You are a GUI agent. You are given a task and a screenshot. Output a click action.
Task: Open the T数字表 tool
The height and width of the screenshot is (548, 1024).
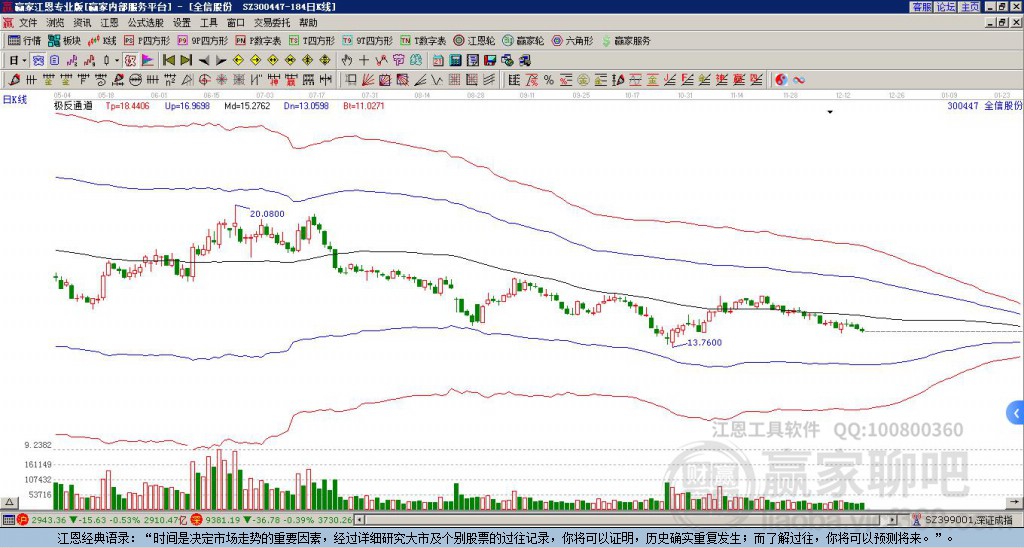coord(423,40)
